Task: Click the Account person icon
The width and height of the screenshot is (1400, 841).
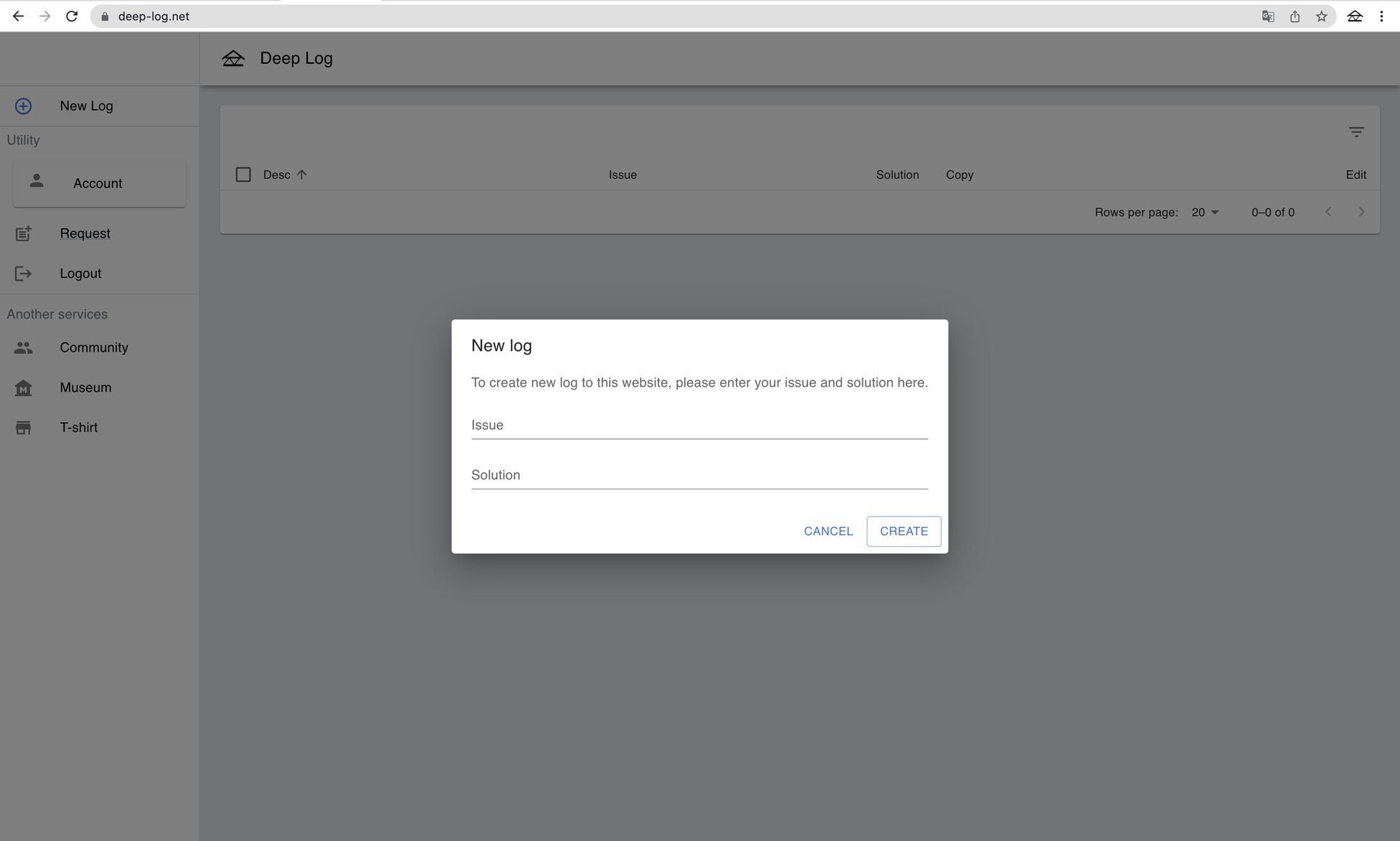Action: [37, 182]
